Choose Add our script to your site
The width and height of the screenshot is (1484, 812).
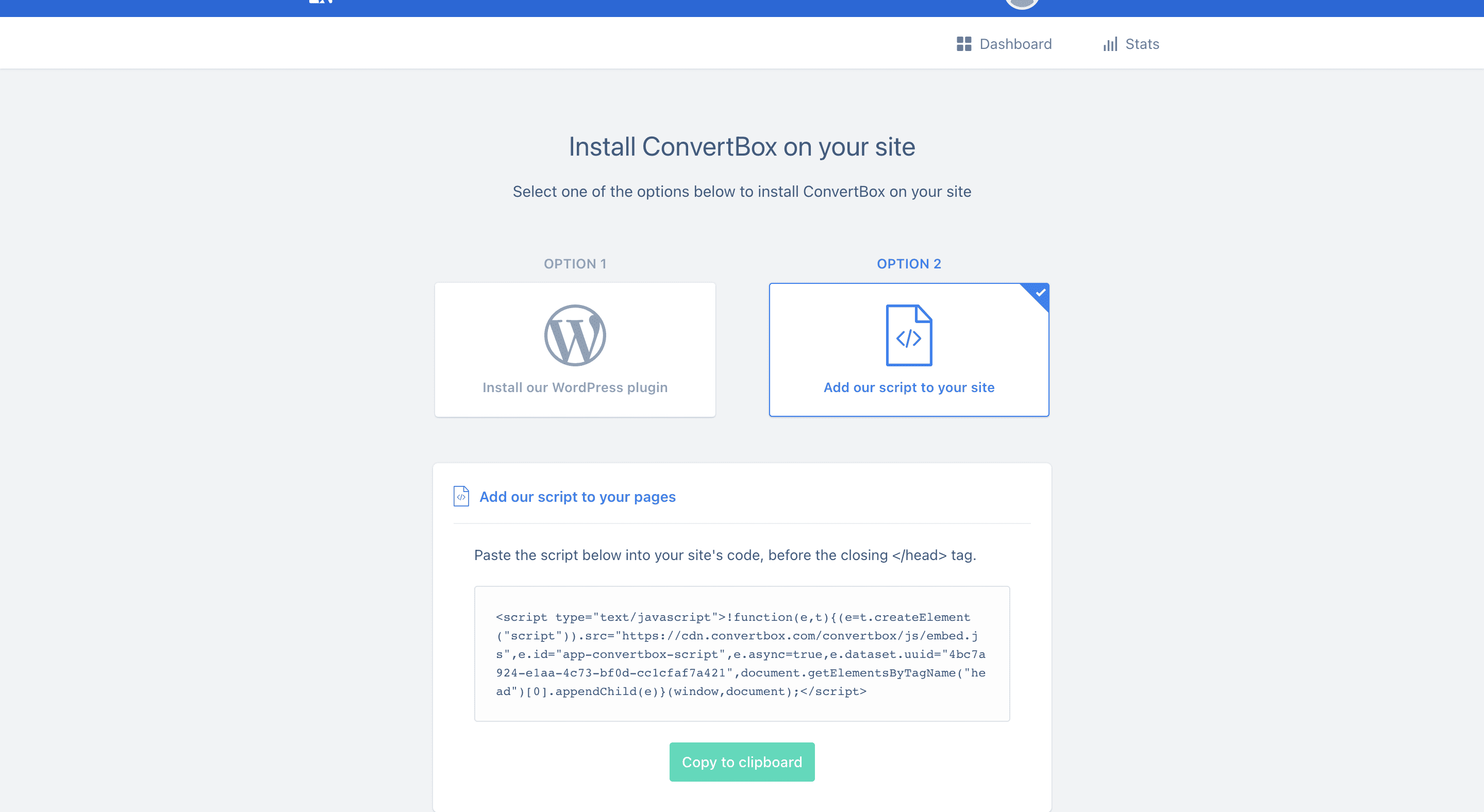click(x=909, y=349)
